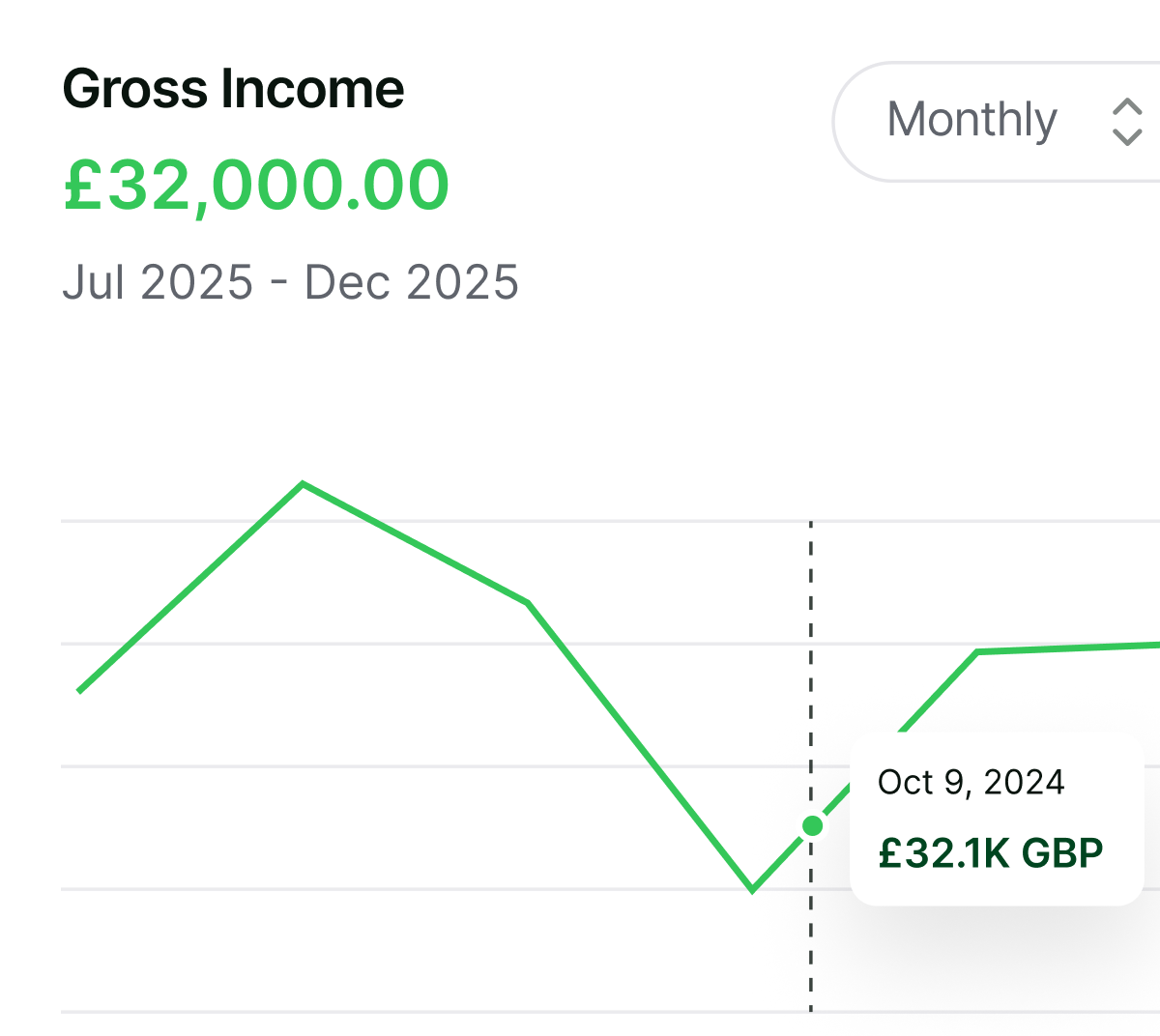Click the plateau corner right of the tooltip
The width and height of the screenshot is (1160, 1036).
click(978, 652)
